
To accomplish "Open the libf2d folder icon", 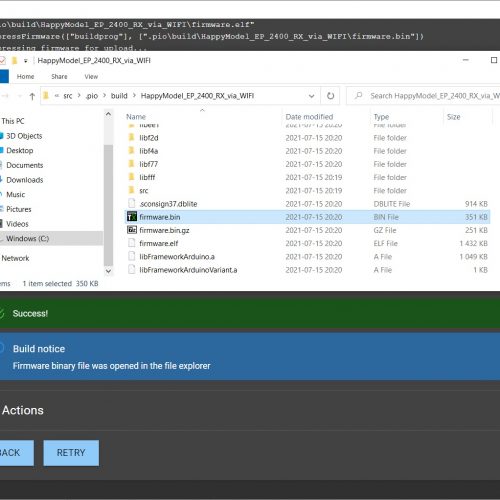I will click(x=132, y=137).
